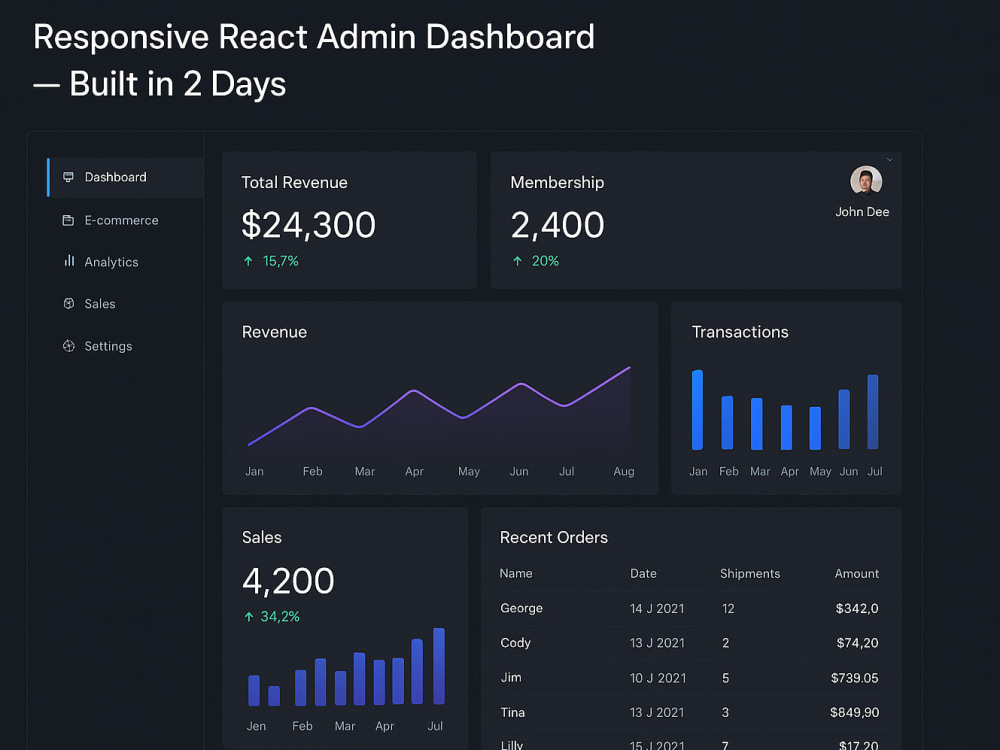Click the Amount column header
Image resolution: width=1000 pixels, height=750 pixels.
tap(857, 573)
